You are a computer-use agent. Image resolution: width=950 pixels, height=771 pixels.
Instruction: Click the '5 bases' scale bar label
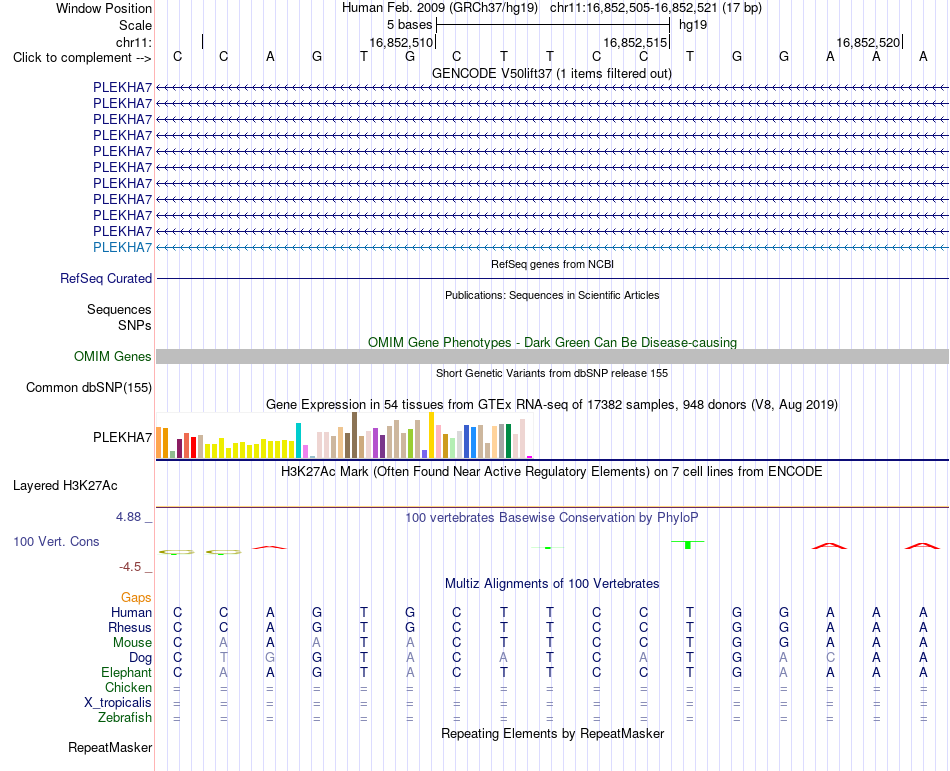tap(410, 25)
